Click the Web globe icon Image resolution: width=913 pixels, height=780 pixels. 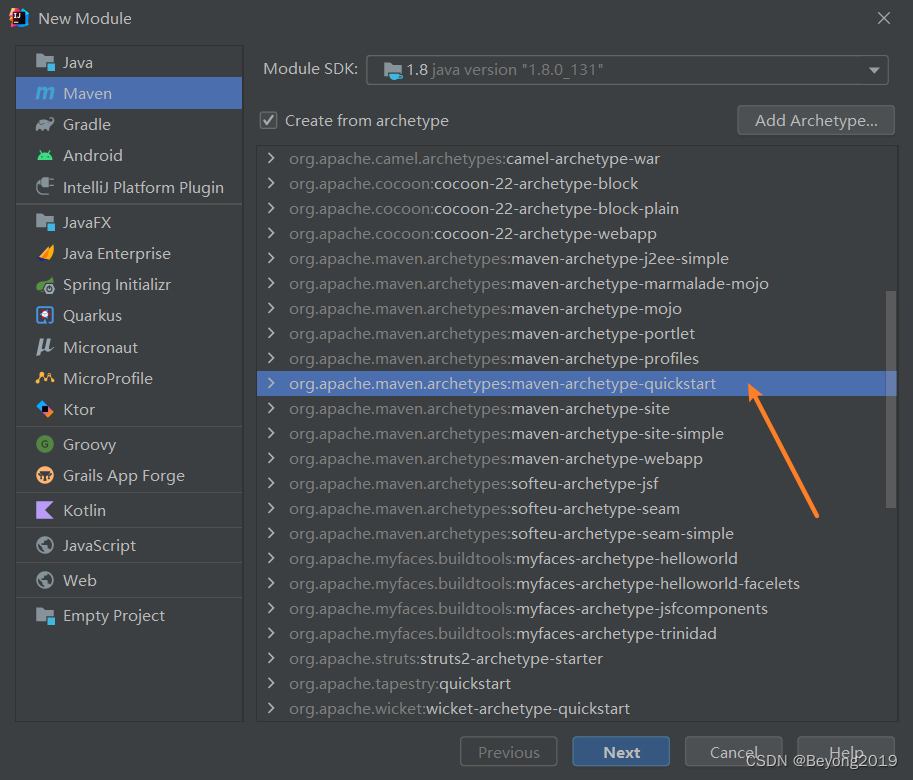pos(45,580)
